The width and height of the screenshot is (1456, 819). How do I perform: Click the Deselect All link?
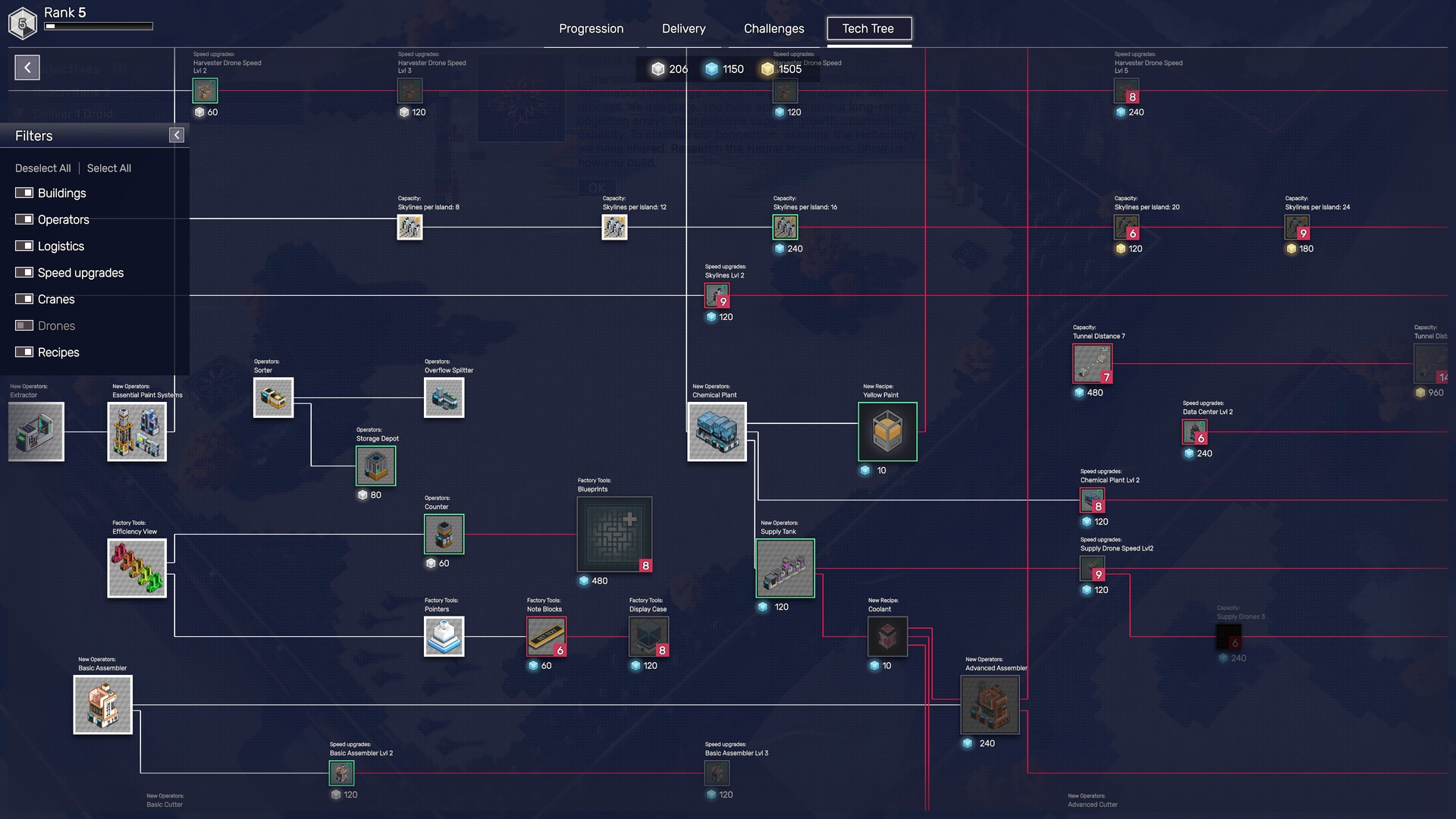tap(42, 168)
